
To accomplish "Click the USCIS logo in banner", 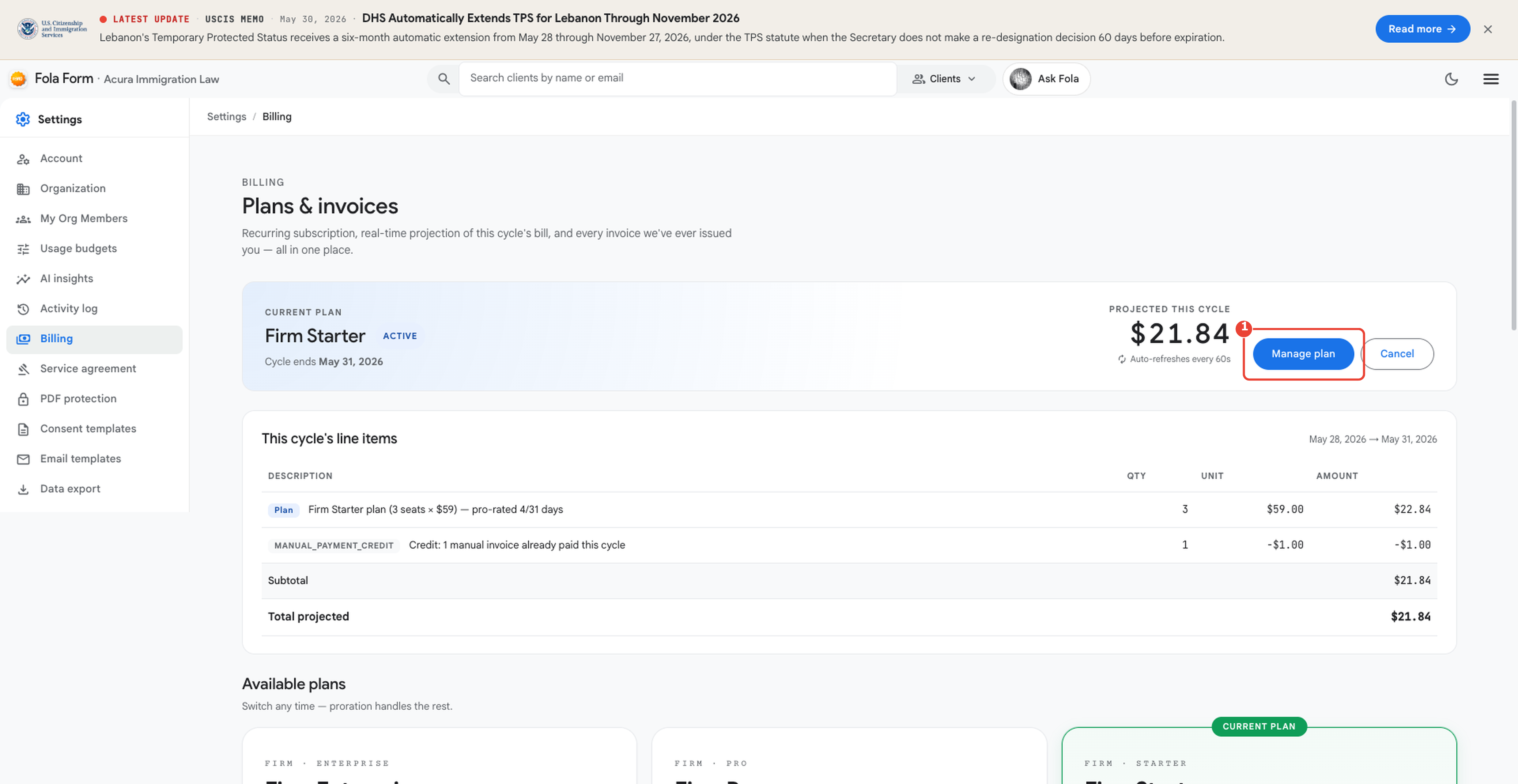I will click(52, 28).
